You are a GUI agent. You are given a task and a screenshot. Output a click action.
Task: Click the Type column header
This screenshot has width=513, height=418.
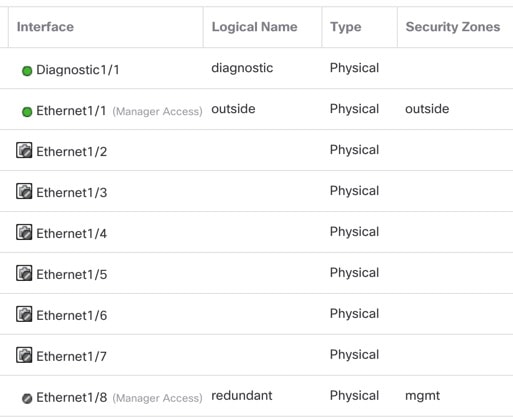point(346,27)
